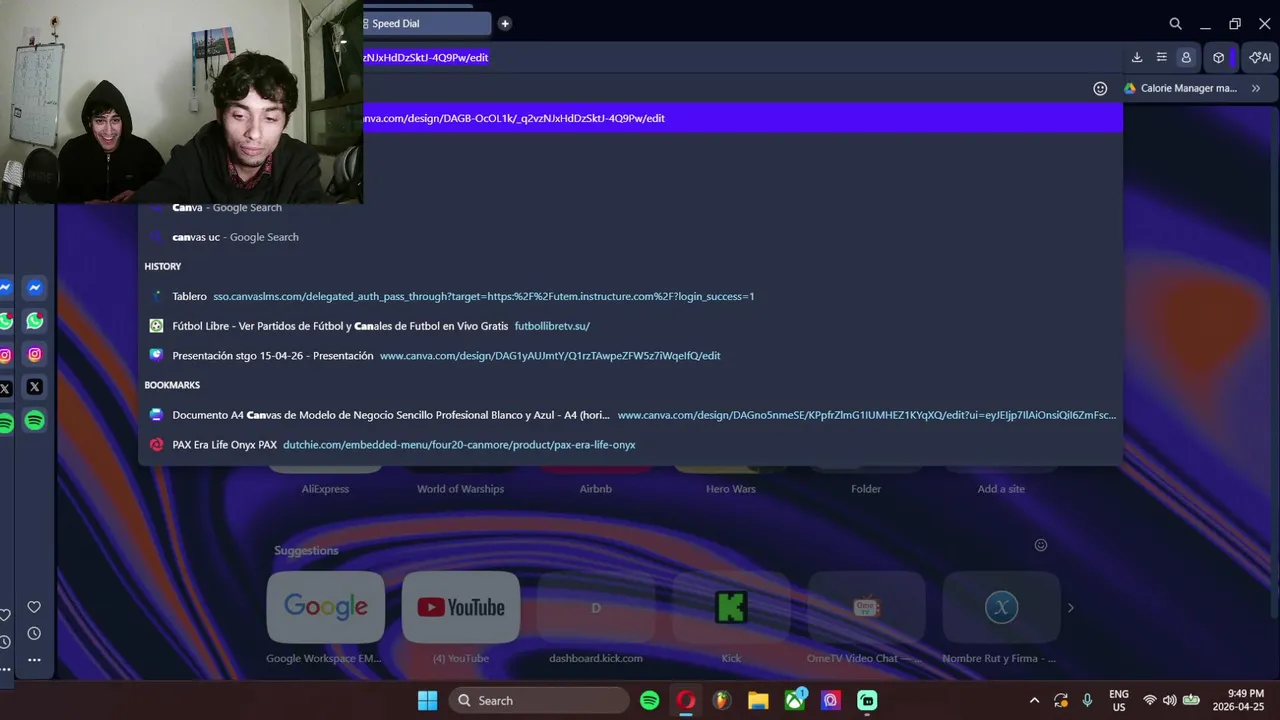The image size is (1280, 720).
Task: Open File Explorer from taskbar
Action: [758, 701]
